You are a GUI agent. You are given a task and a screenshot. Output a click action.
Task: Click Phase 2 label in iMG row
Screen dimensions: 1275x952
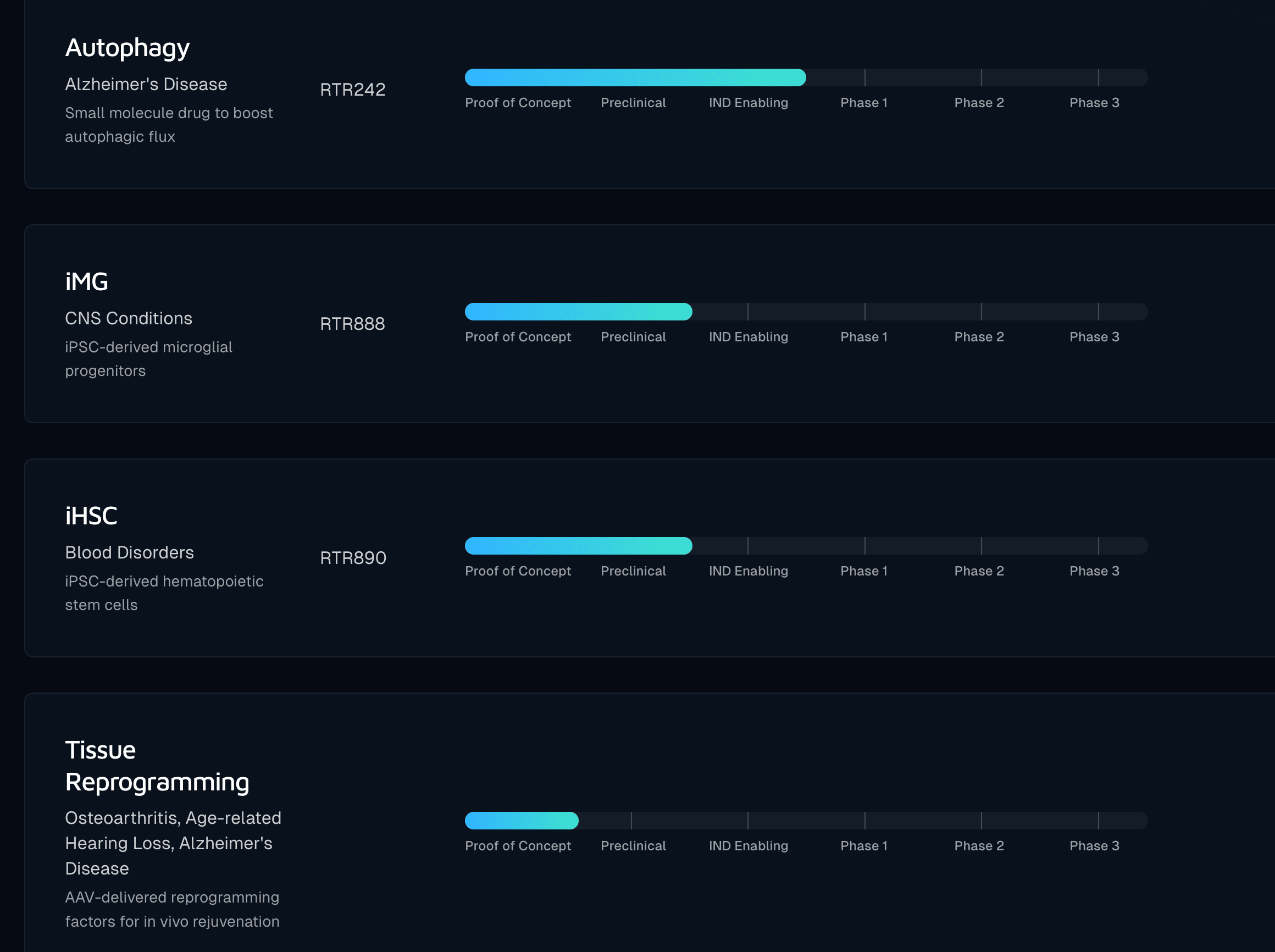(x=978, y=336)
